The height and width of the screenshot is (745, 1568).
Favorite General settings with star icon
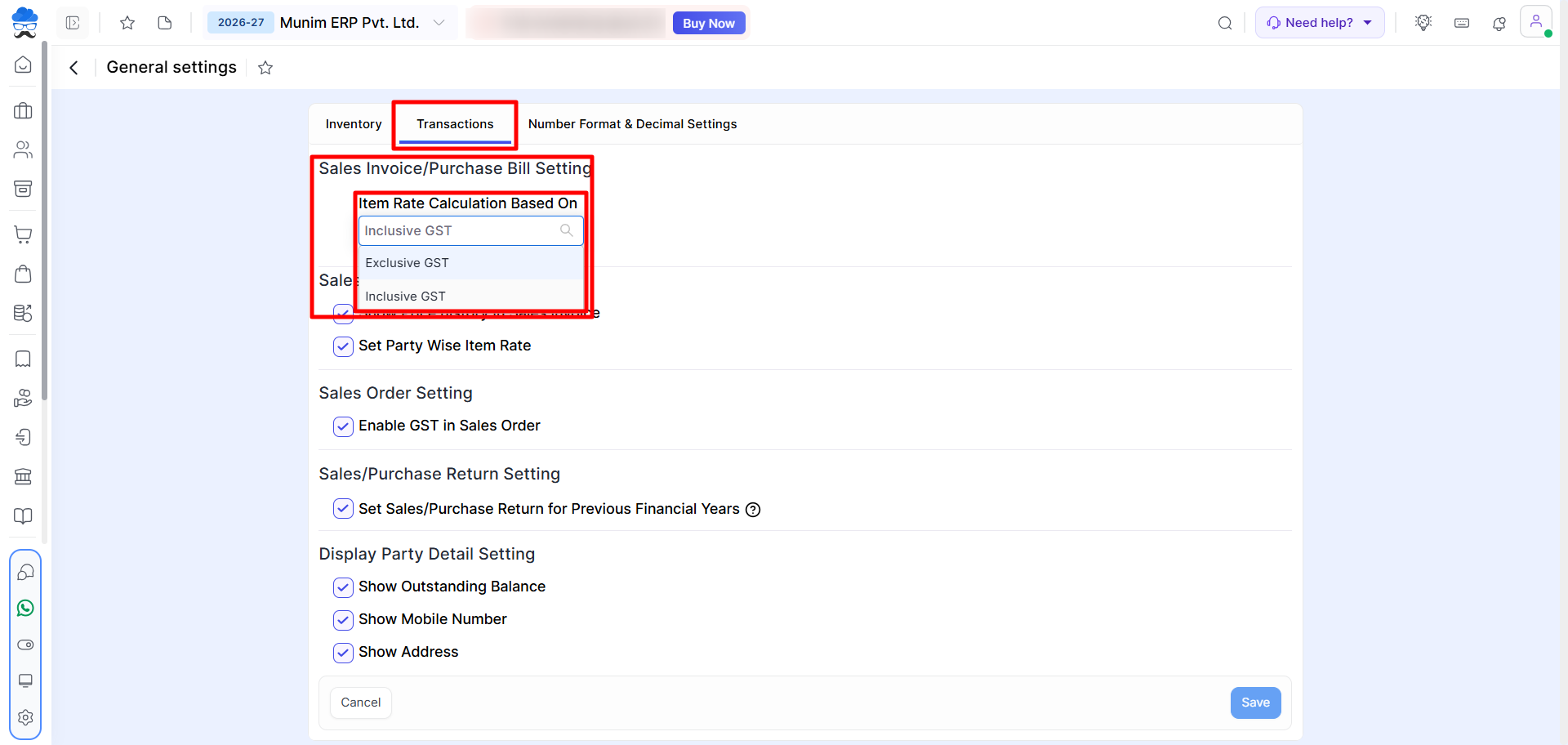click(265, 68)
